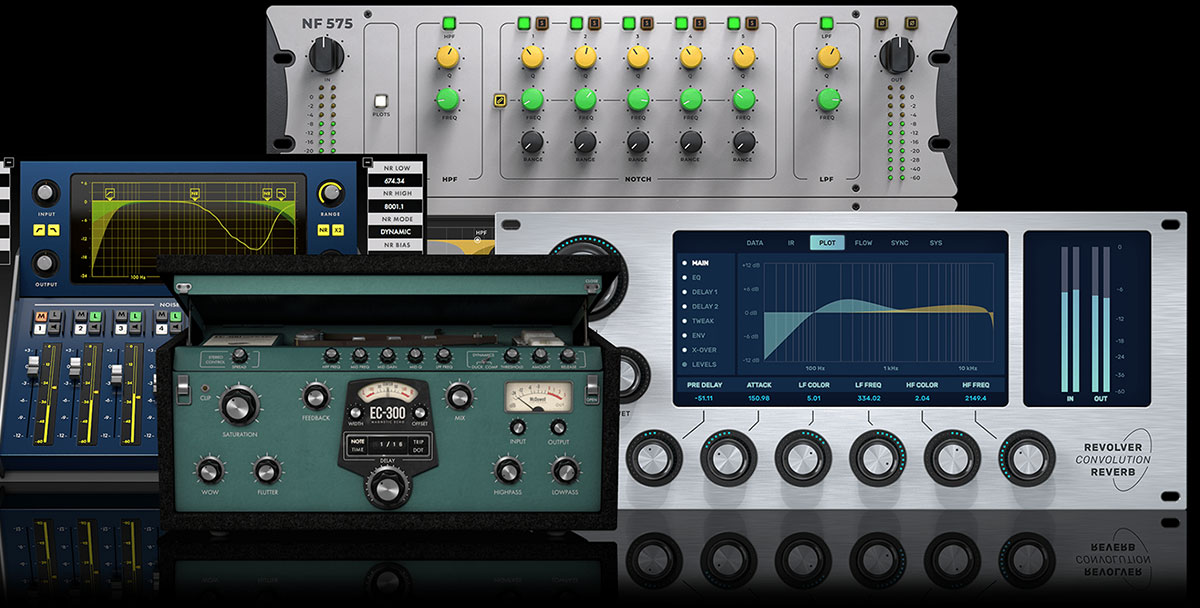Select DELAY 2 in Revolver page list
The height and width of the screenshot is (608, 1200).
pyautogui.click(x=704, y=306)
